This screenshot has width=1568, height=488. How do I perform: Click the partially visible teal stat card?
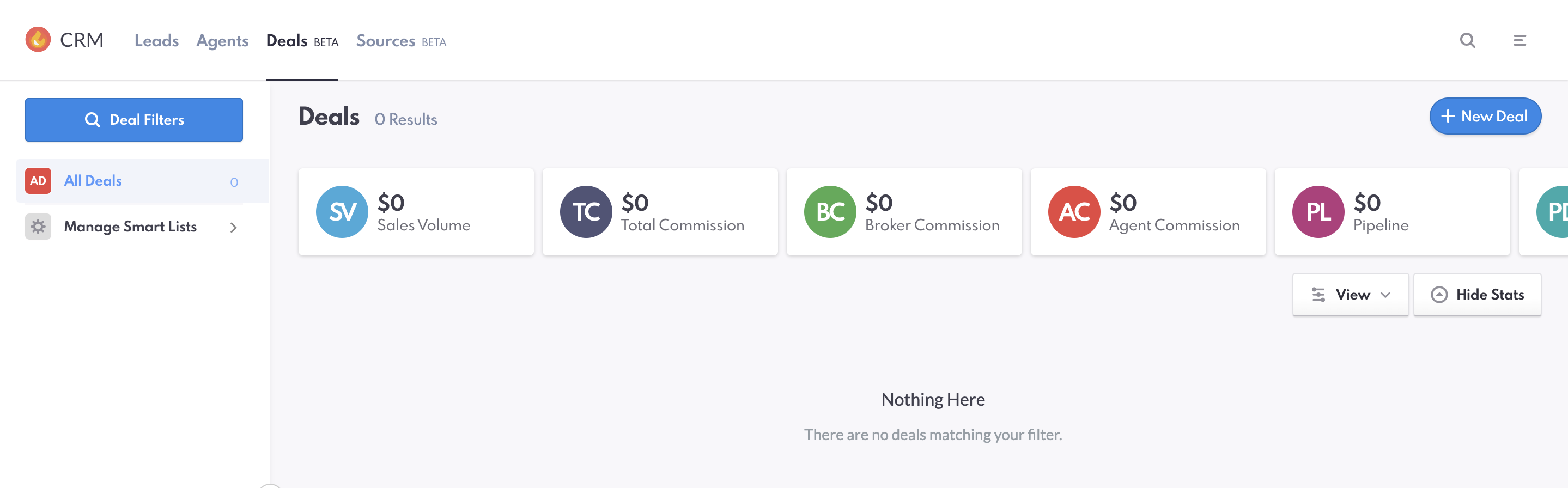[x=1544, y=212]
